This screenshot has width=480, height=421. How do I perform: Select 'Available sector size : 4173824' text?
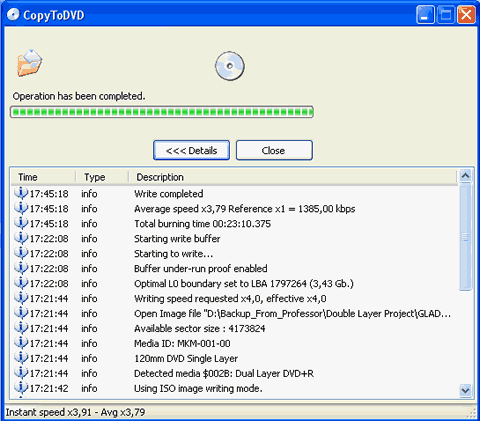(200, 329)
